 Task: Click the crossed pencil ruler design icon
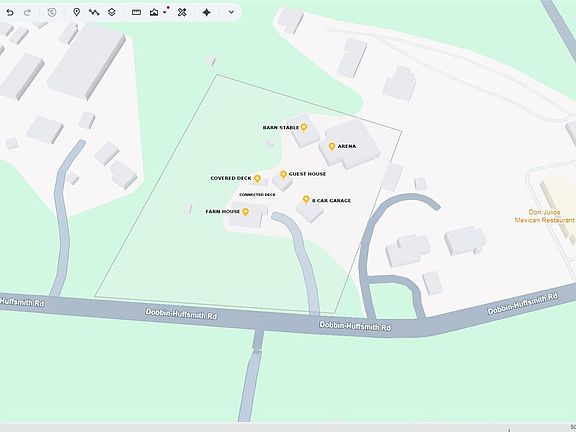(182, 12)
